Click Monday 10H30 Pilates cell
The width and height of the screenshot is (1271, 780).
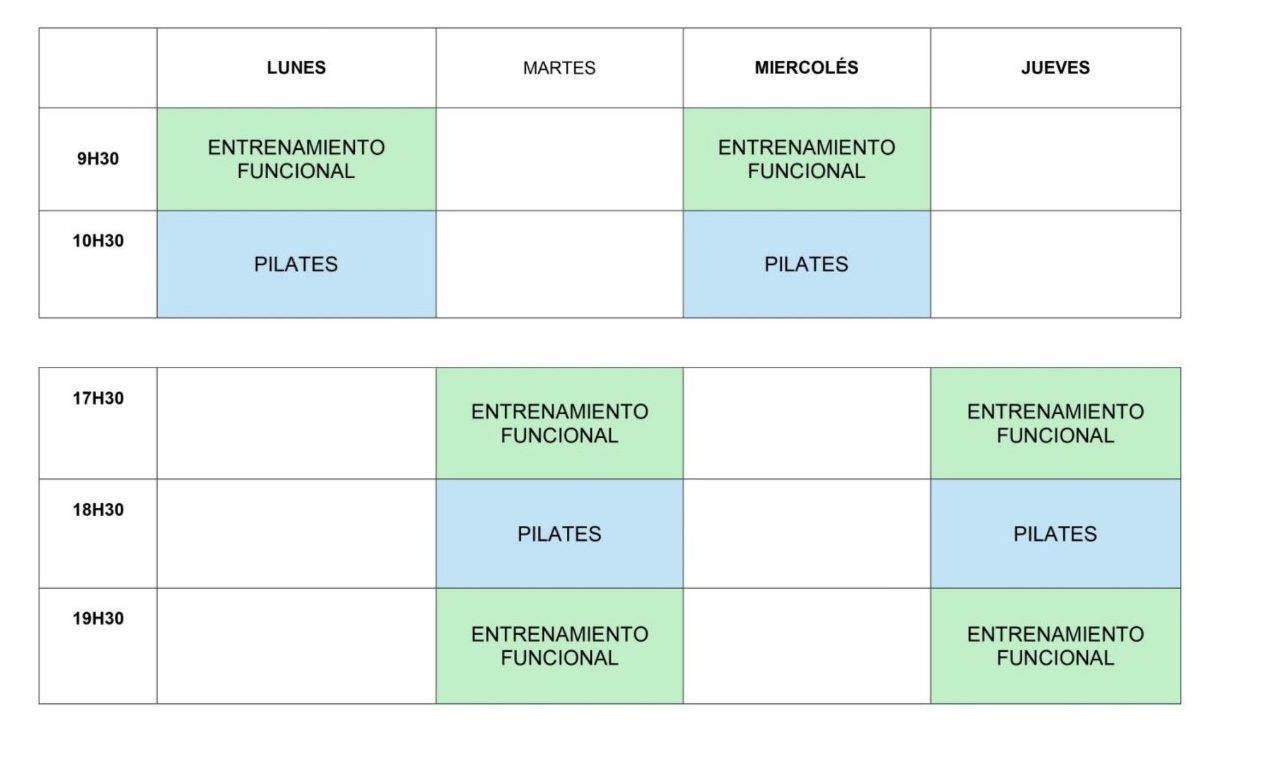pos(296,264)
